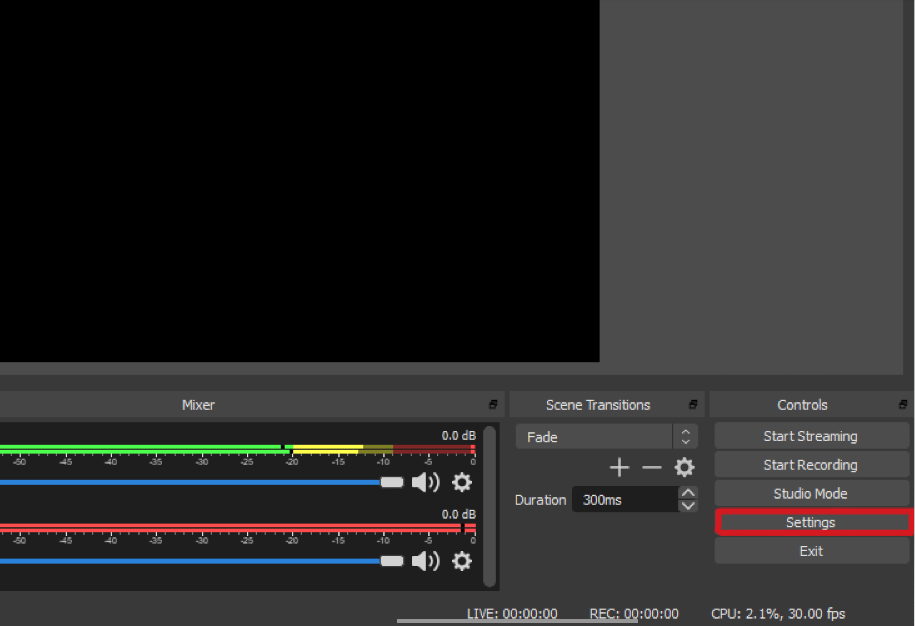The image size is (915, 626).
Task: Click the Mixer panel title
Action: 198,405
